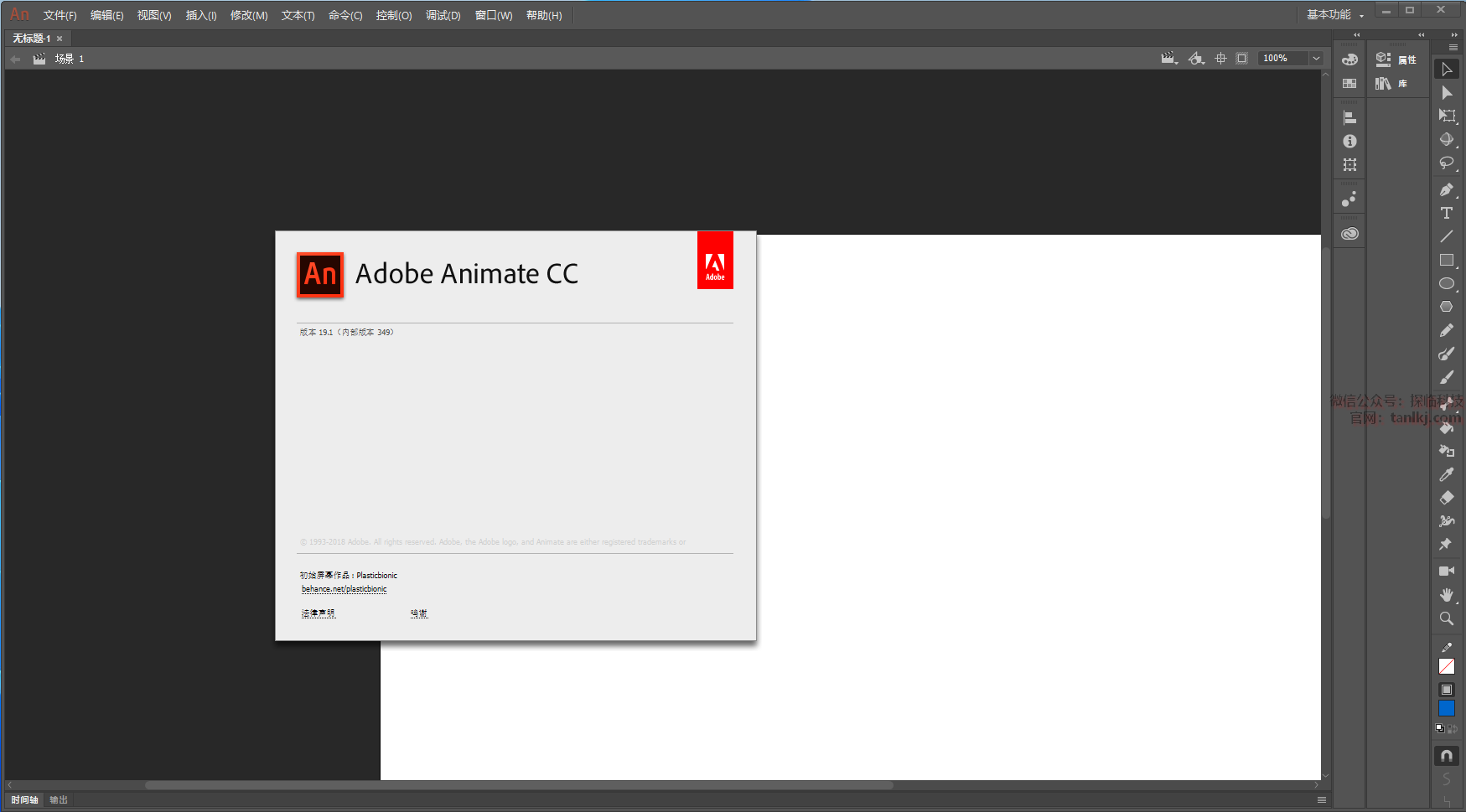Pick the Lasso tool
The width and height of the screenshot is (1466, 812).
(1447, 163)
